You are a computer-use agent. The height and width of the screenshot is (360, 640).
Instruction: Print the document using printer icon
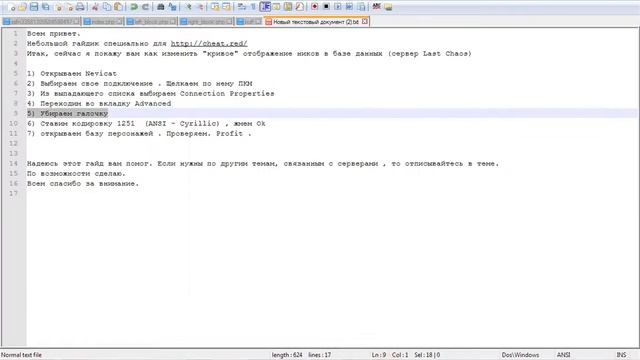pyautogui.click(x=80, y=7)
